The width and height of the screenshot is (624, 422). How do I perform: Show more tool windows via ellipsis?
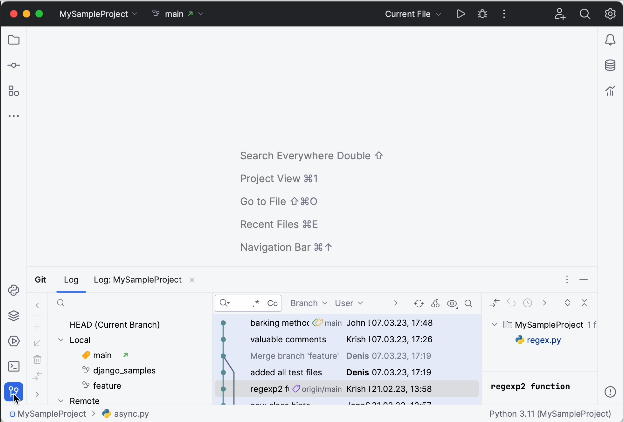pyautogui.click(x=14, y=116)
